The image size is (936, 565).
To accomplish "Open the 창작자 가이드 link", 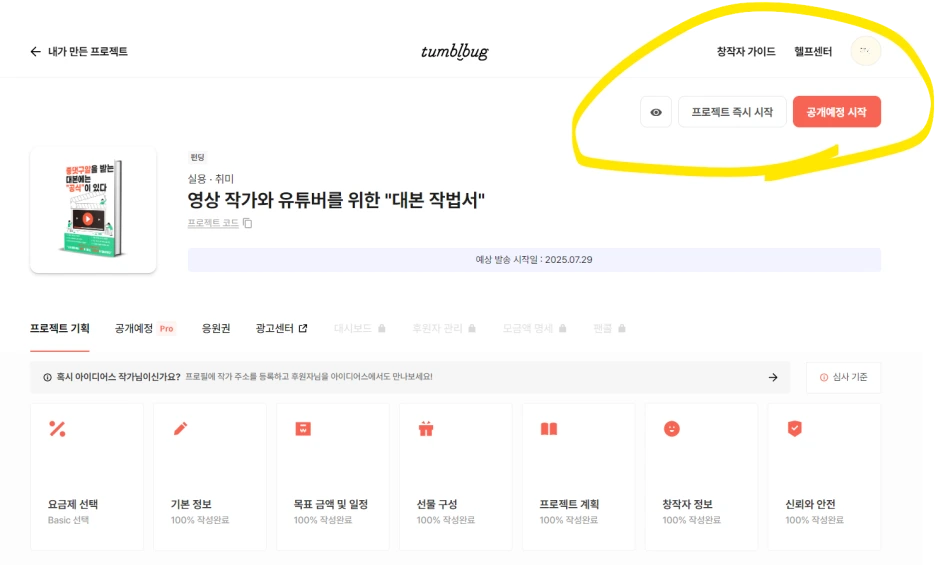I will [746, 52].
